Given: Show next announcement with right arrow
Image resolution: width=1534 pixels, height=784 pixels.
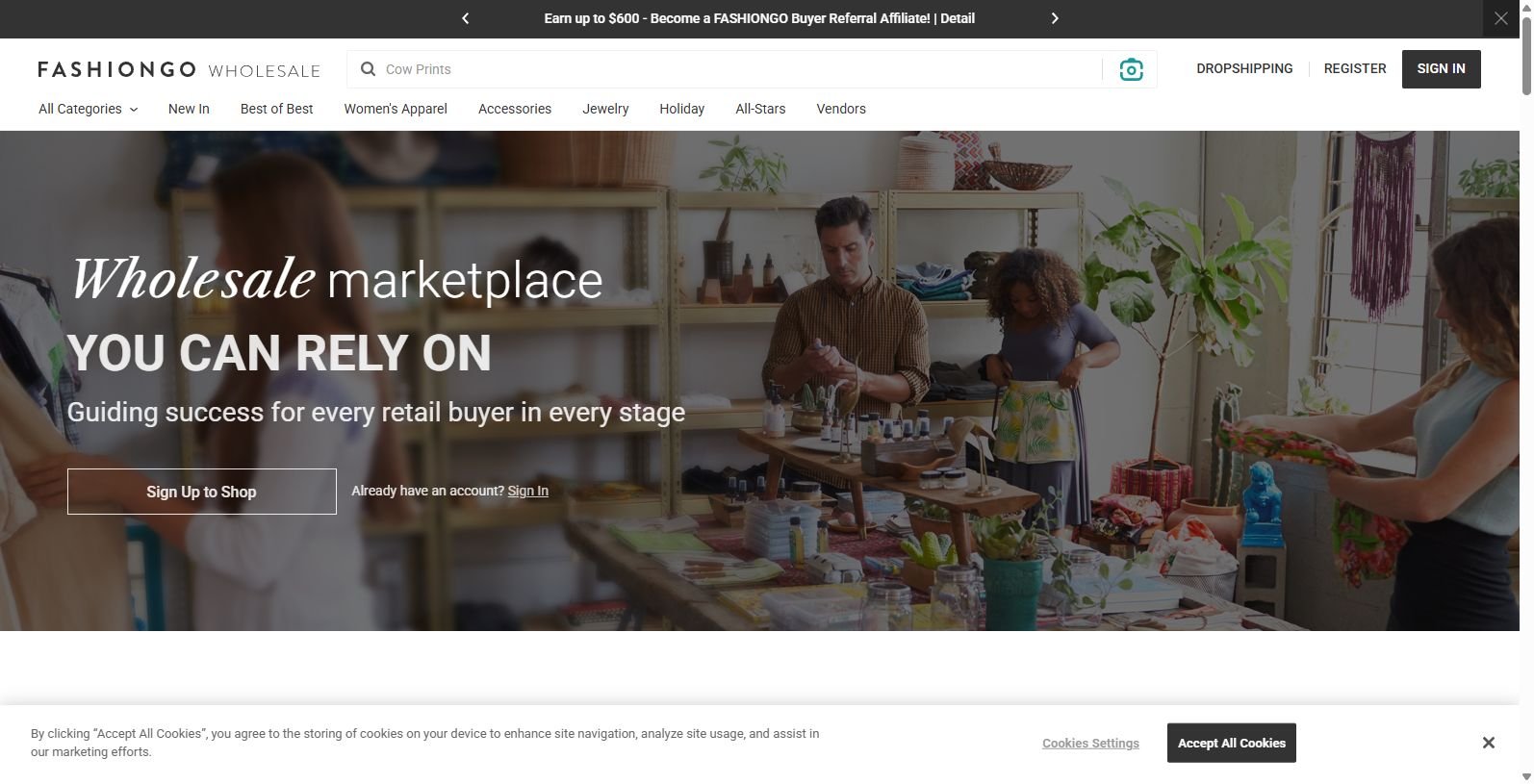Looking at the screenshot, I should (1055, 18).
